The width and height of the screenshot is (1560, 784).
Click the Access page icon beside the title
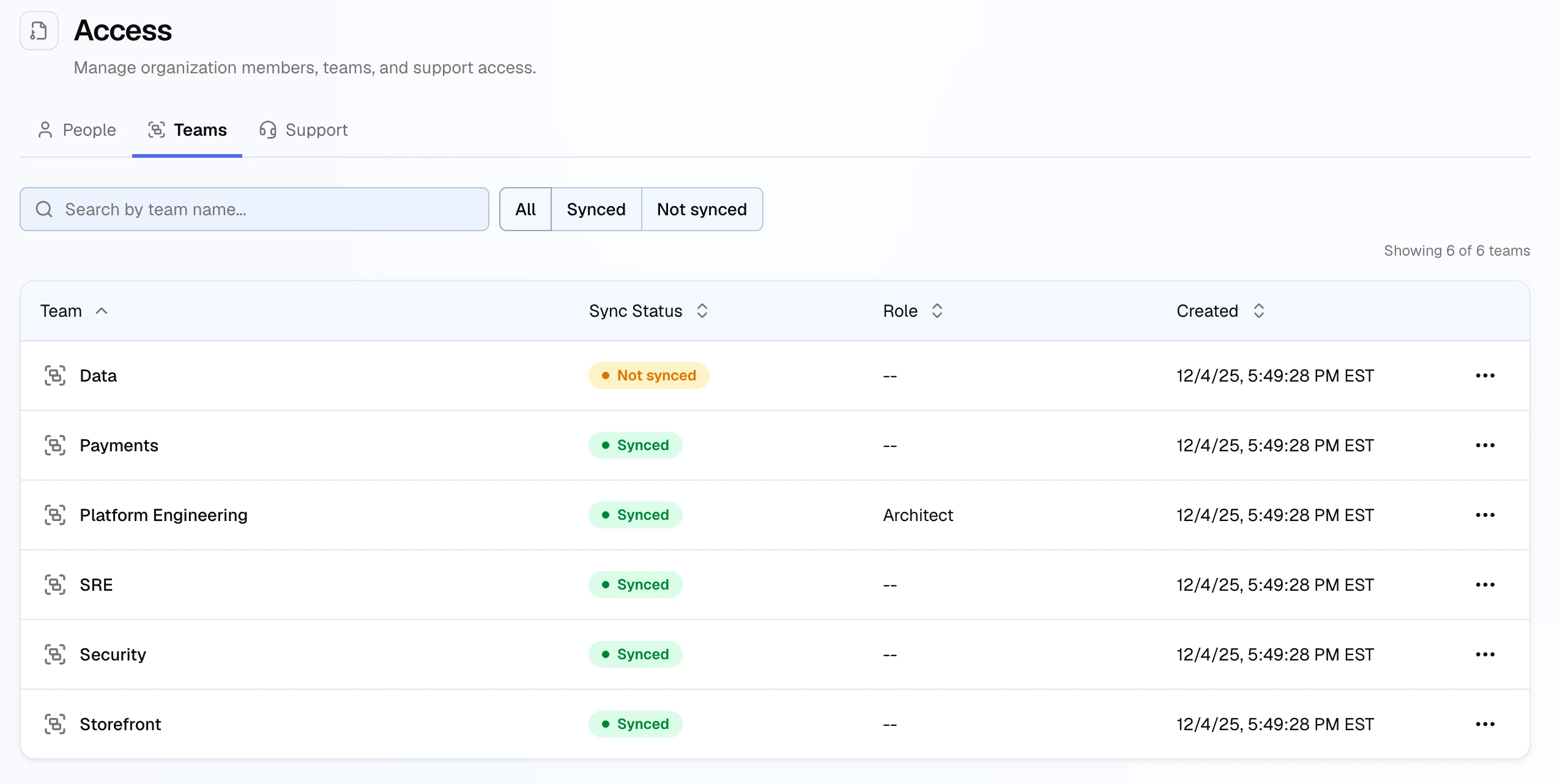39,31
